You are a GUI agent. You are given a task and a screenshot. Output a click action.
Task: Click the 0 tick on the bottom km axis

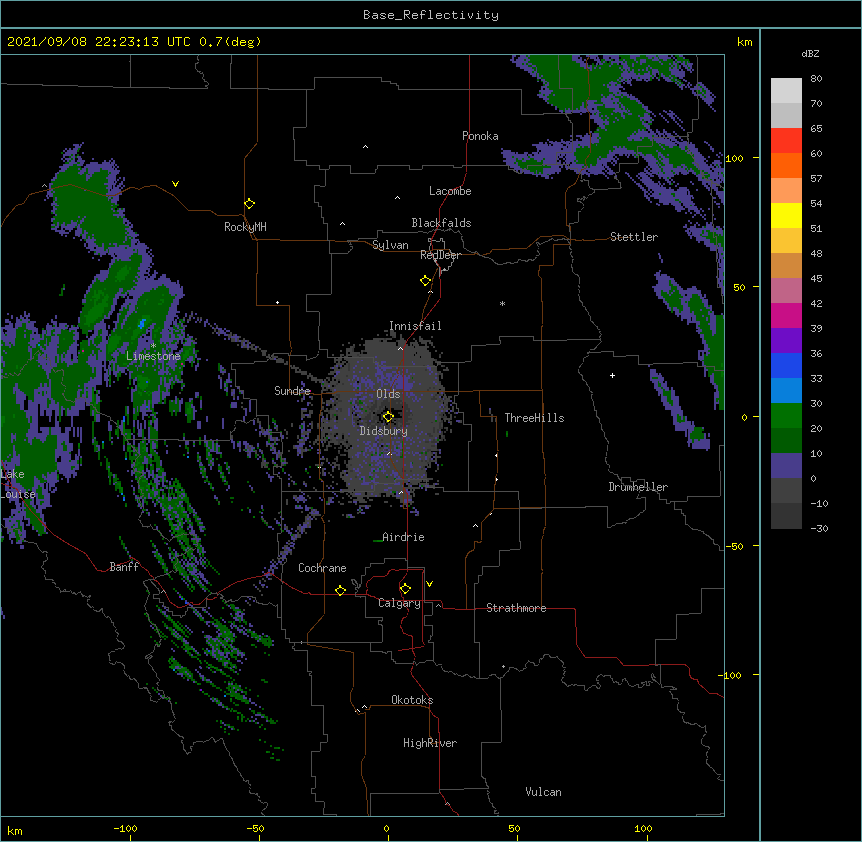[x=386, y=828]
